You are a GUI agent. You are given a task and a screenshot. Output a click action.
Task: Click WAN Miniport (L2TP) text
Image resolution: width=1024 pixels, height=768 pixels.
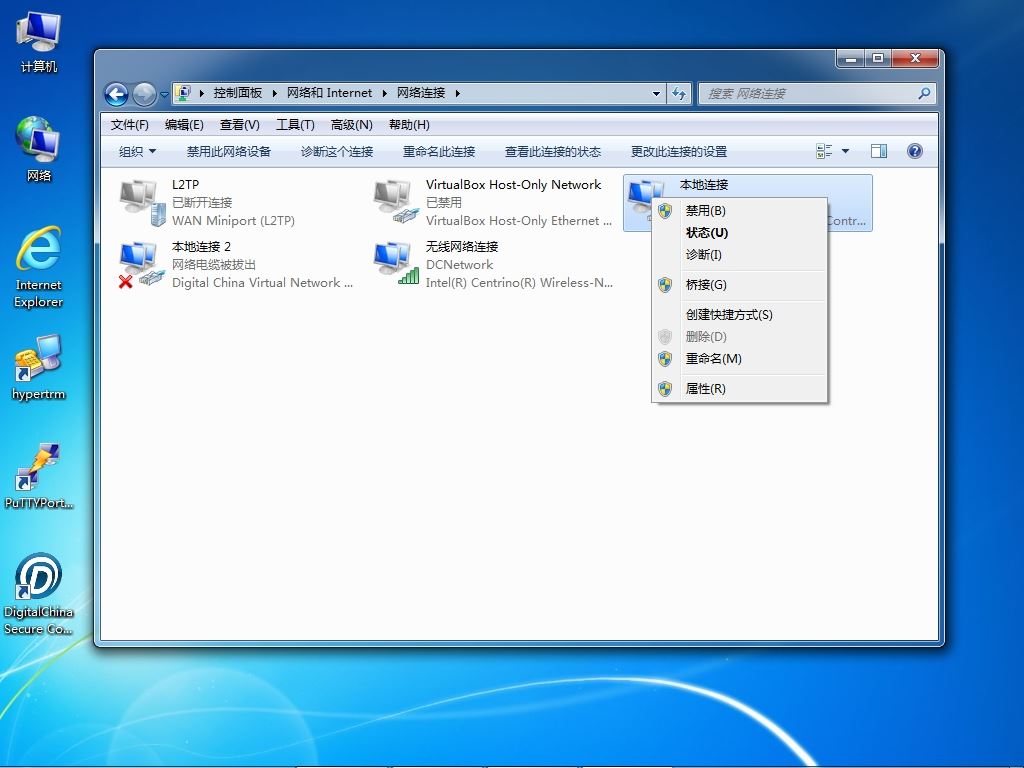tap(233, 221)
